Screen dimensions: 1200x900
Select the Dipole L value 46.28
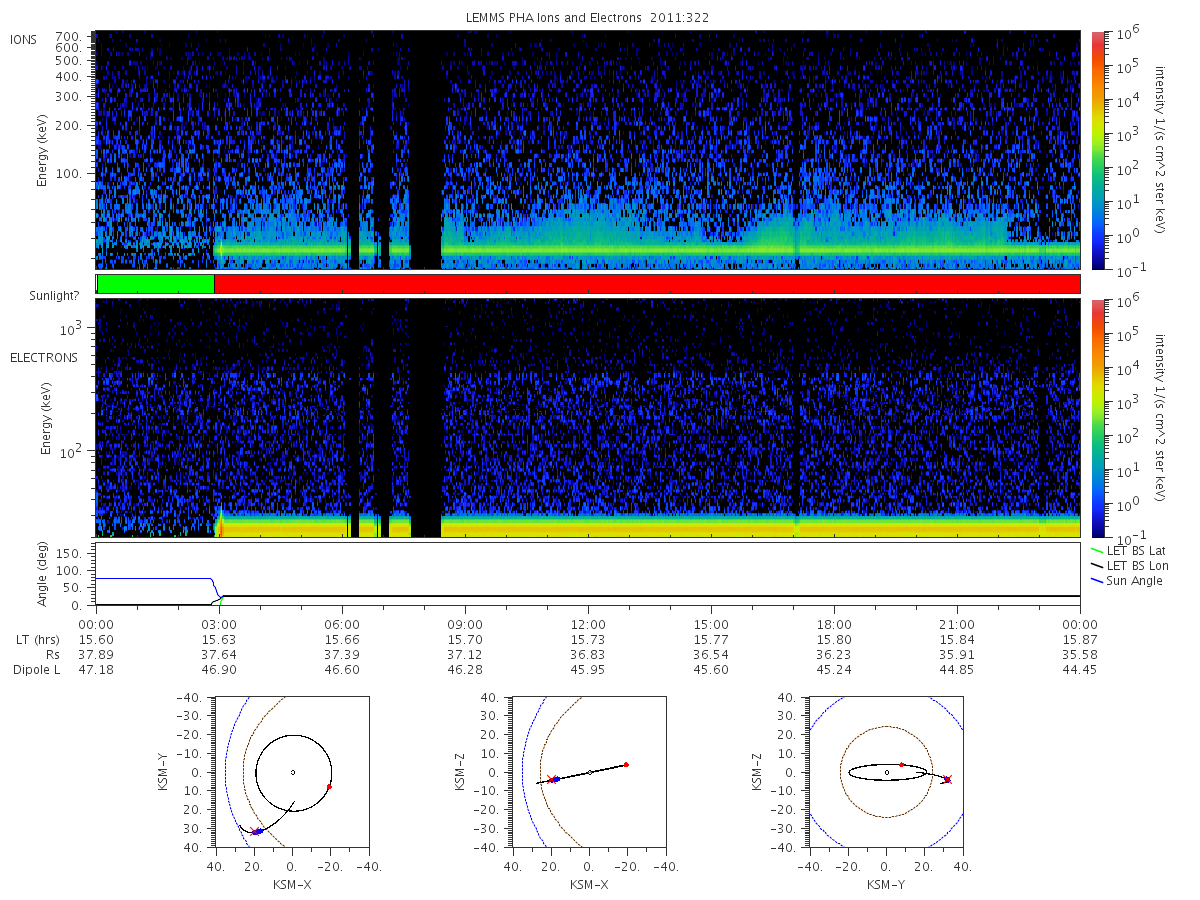465,670
